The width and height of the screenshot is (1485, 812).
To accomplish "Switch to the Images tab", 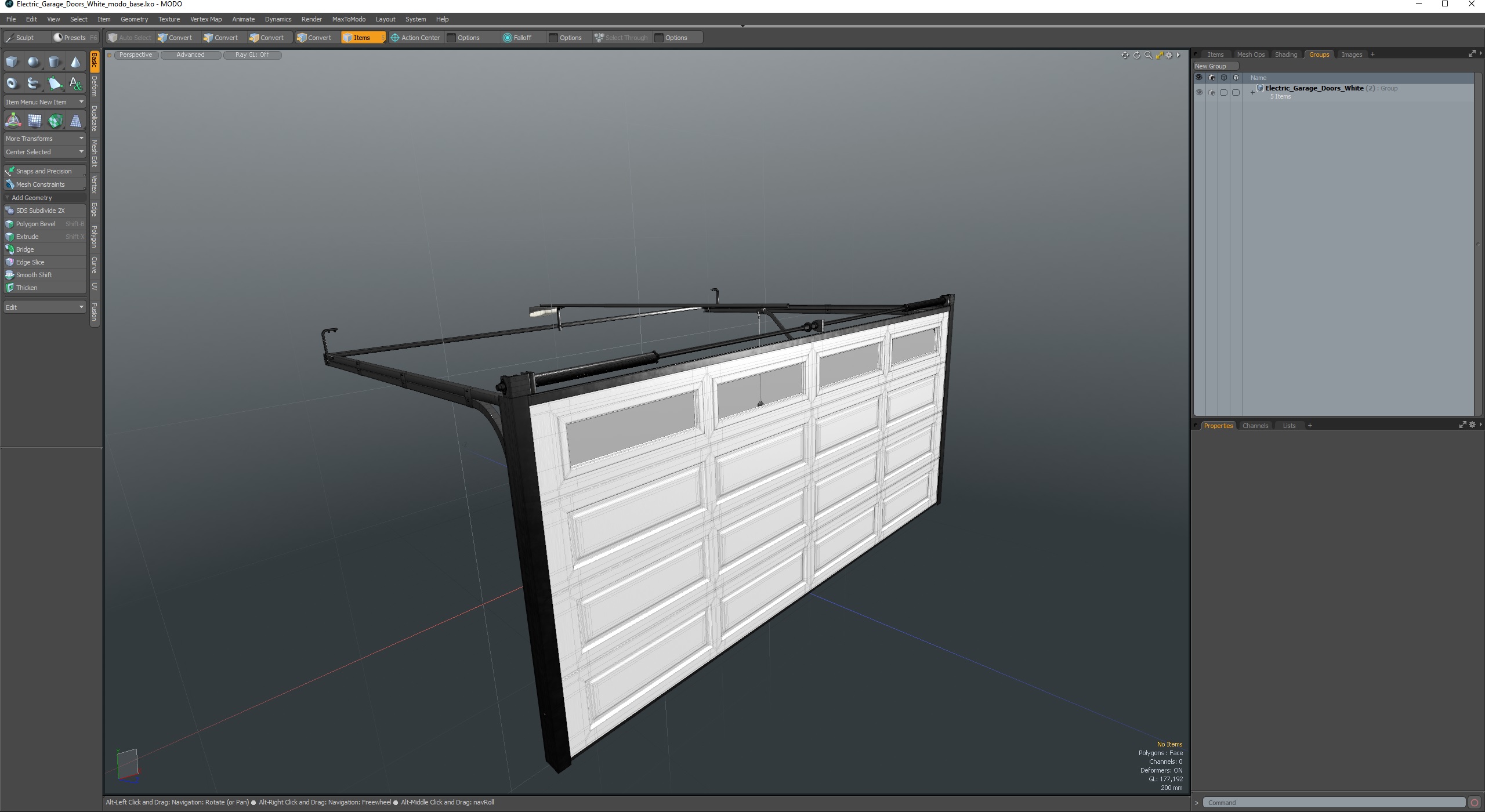I will pos(1352,55).
